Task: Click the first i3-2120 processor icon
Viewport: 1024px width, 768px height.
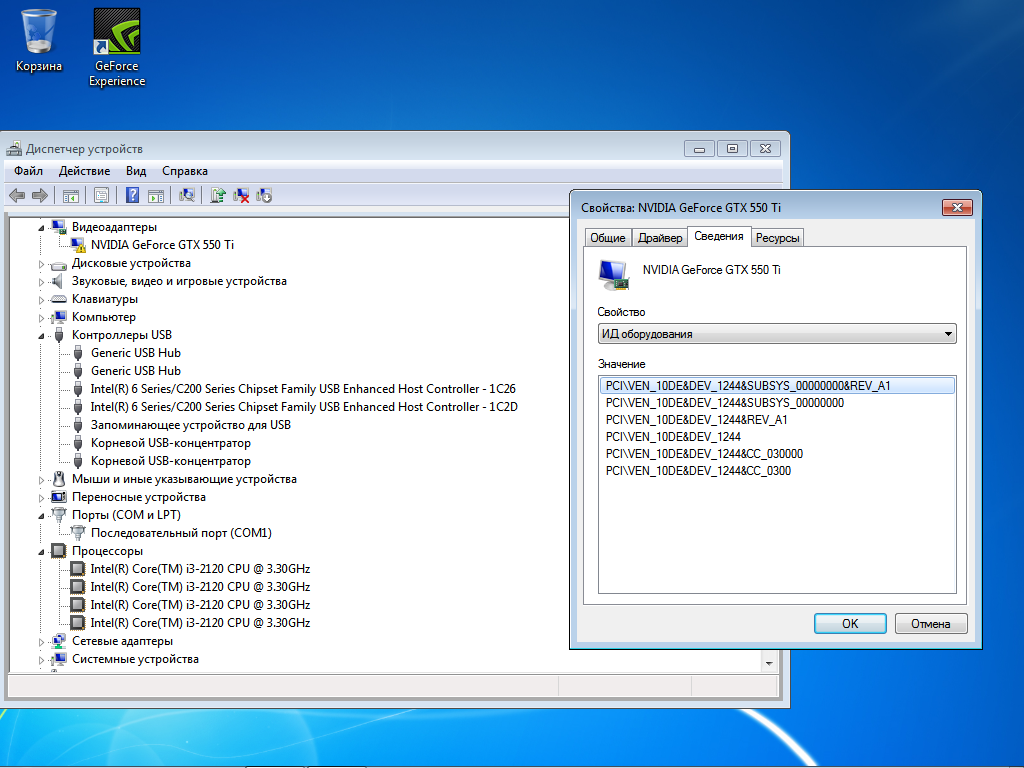Action: tap(78, 569)
